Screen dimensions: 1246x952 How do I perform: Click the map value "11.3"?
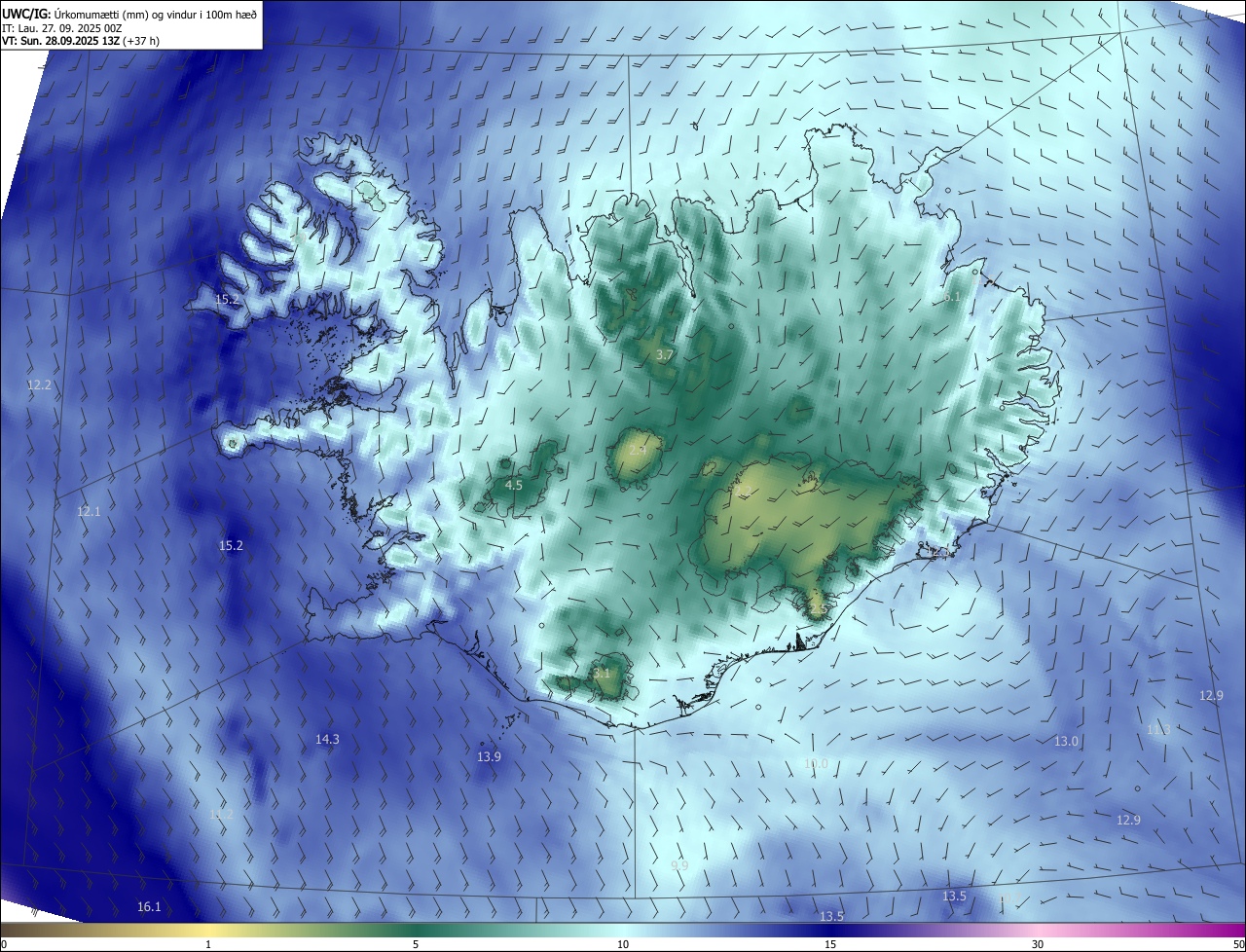pos(1157,729)
